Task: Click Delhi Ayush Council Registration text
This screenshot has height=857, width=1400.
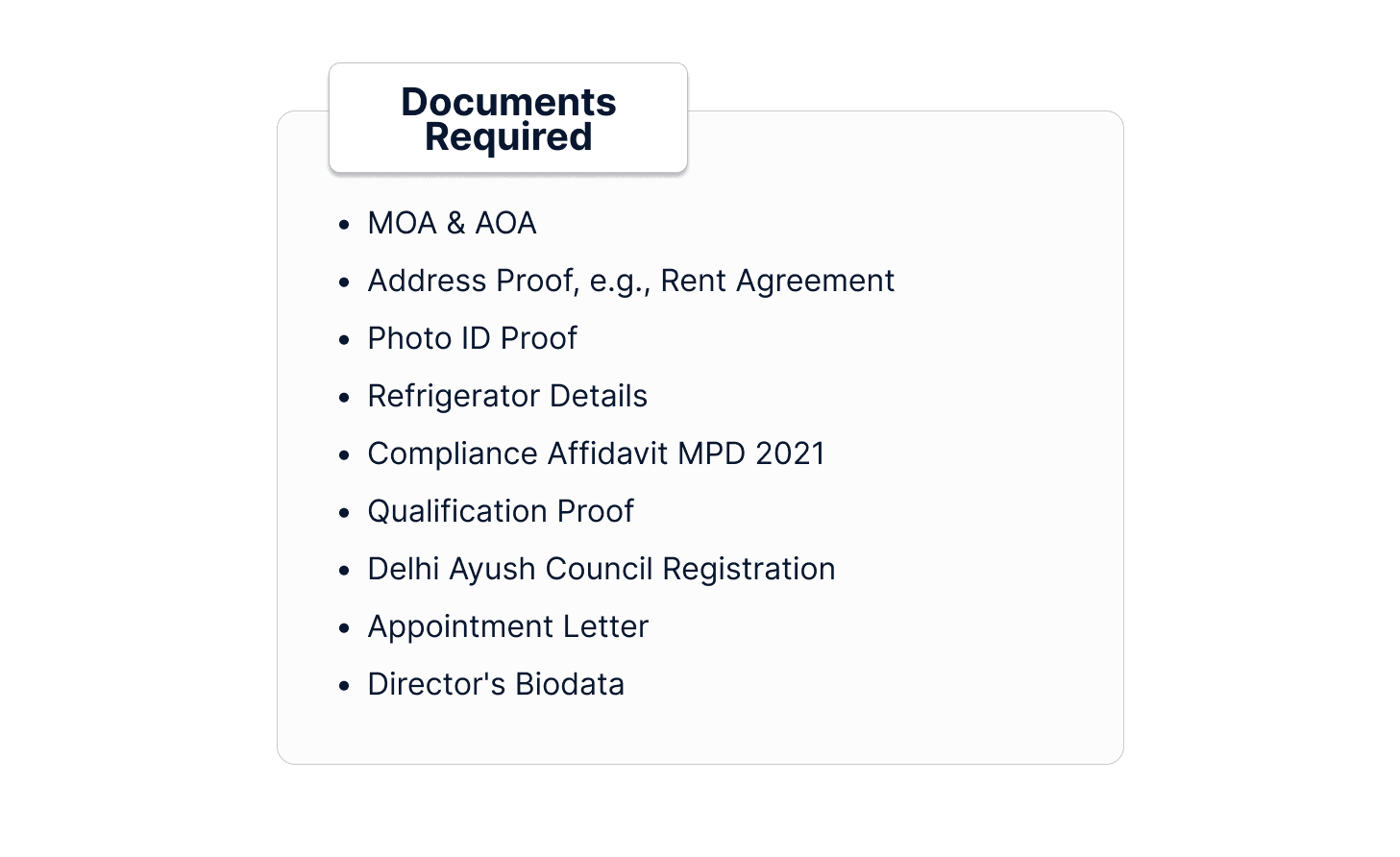Action: click(602, 569)
